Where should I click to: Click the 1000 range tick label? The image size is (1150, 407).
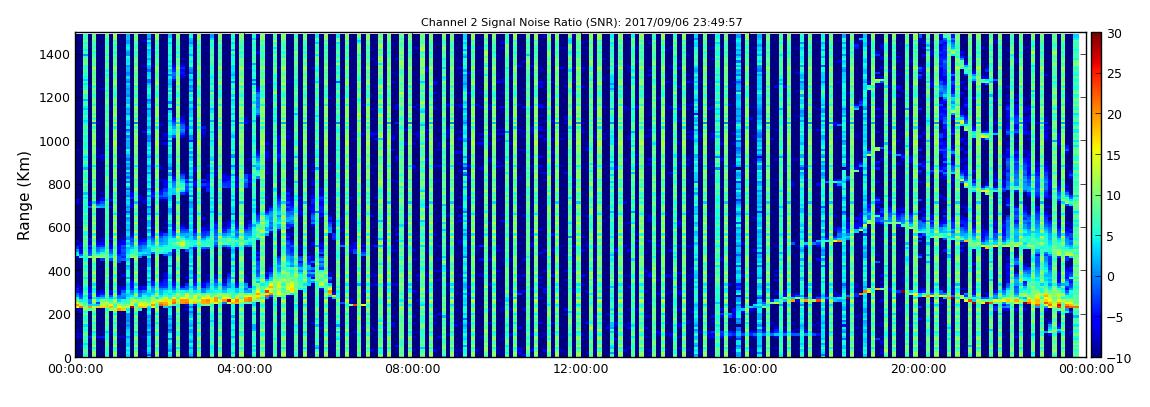coord(56,142)
